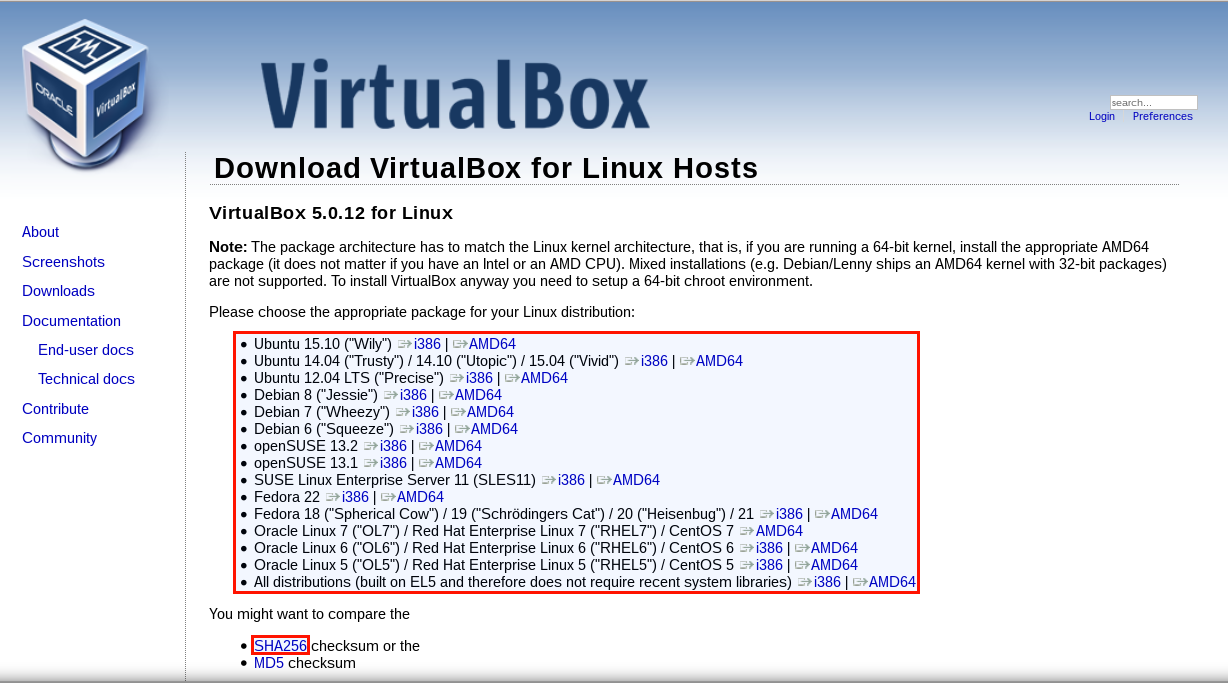This screenshot has height=683, width=1228.
Task: Download openSUSE 13.2 AMD64 package
Action: [x=458, y=446]
